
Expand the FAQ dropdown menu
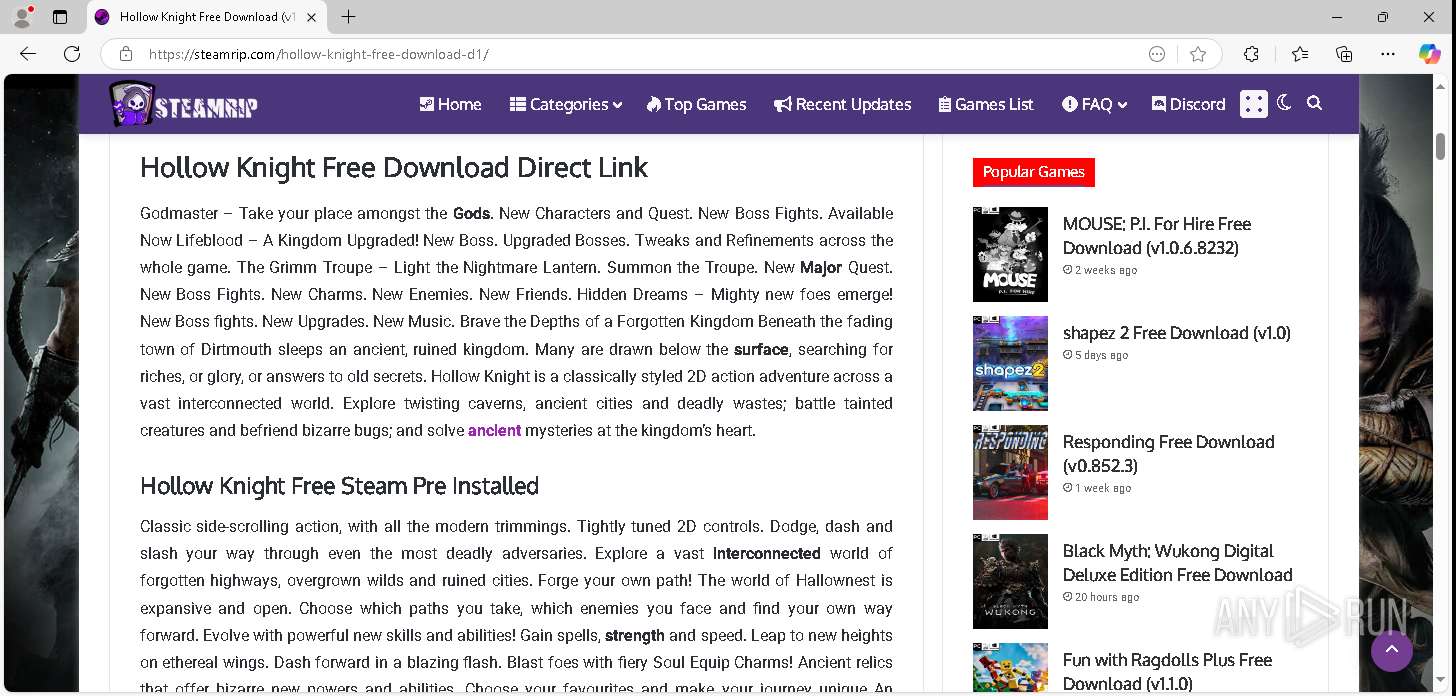click(x=1094, y=104)
